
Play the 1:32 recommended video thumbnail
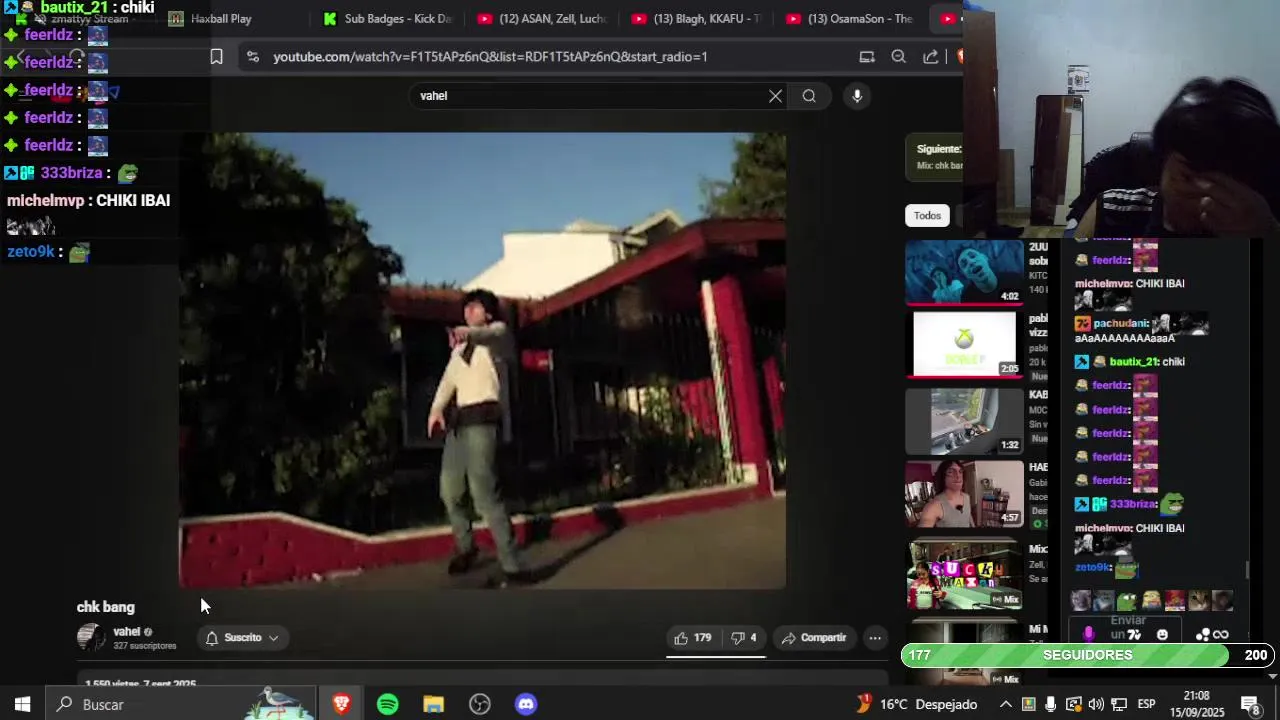point(964,421)
